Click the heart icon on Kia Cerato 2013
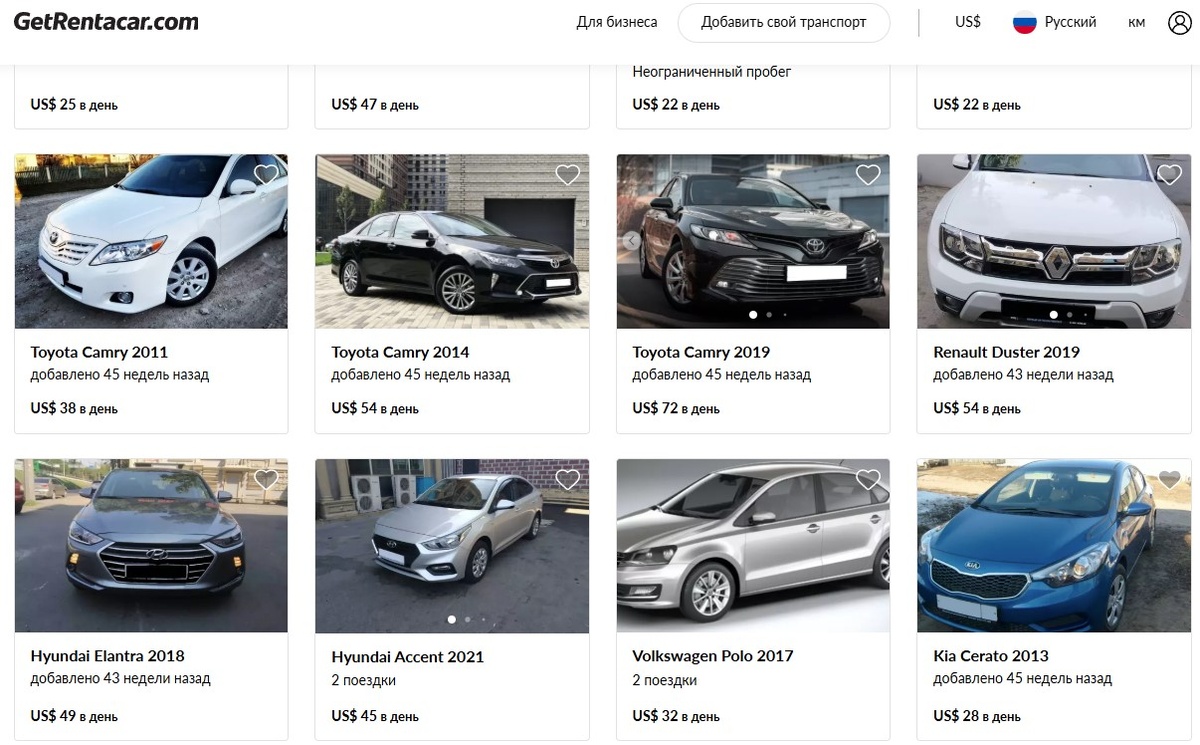1200x745 pixels. point(1169,478)
